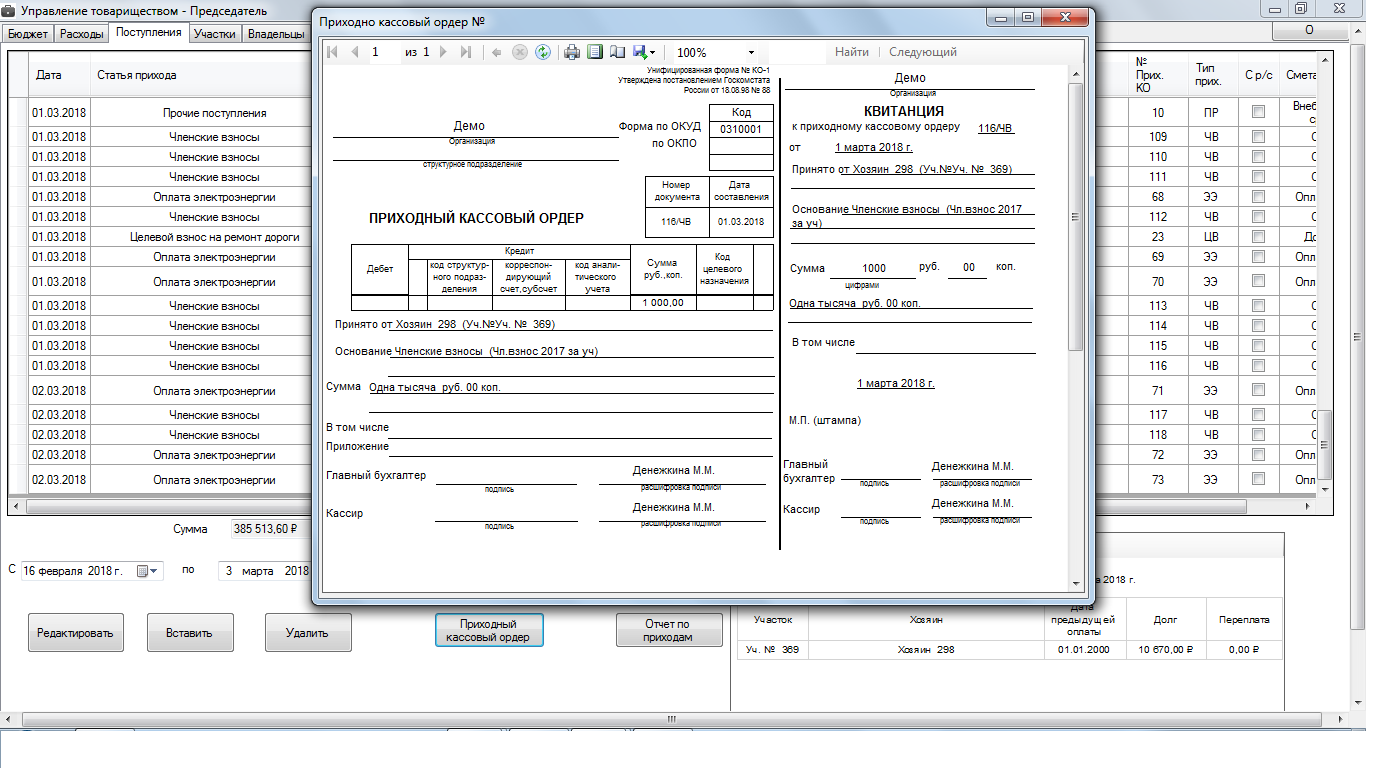
Task: Check С р/с box for order 10
Action: point(1258,112)
